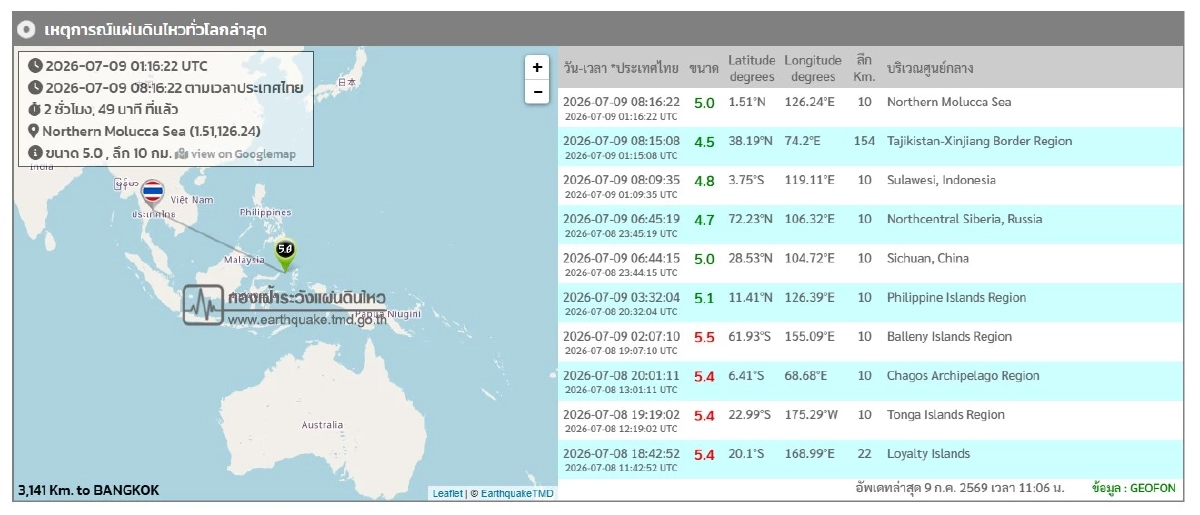The width and height of the screenshot is (1200, 515).
Task: Select the Tajikistan-Xinjiang Border Region row
Action: point(868,147)
